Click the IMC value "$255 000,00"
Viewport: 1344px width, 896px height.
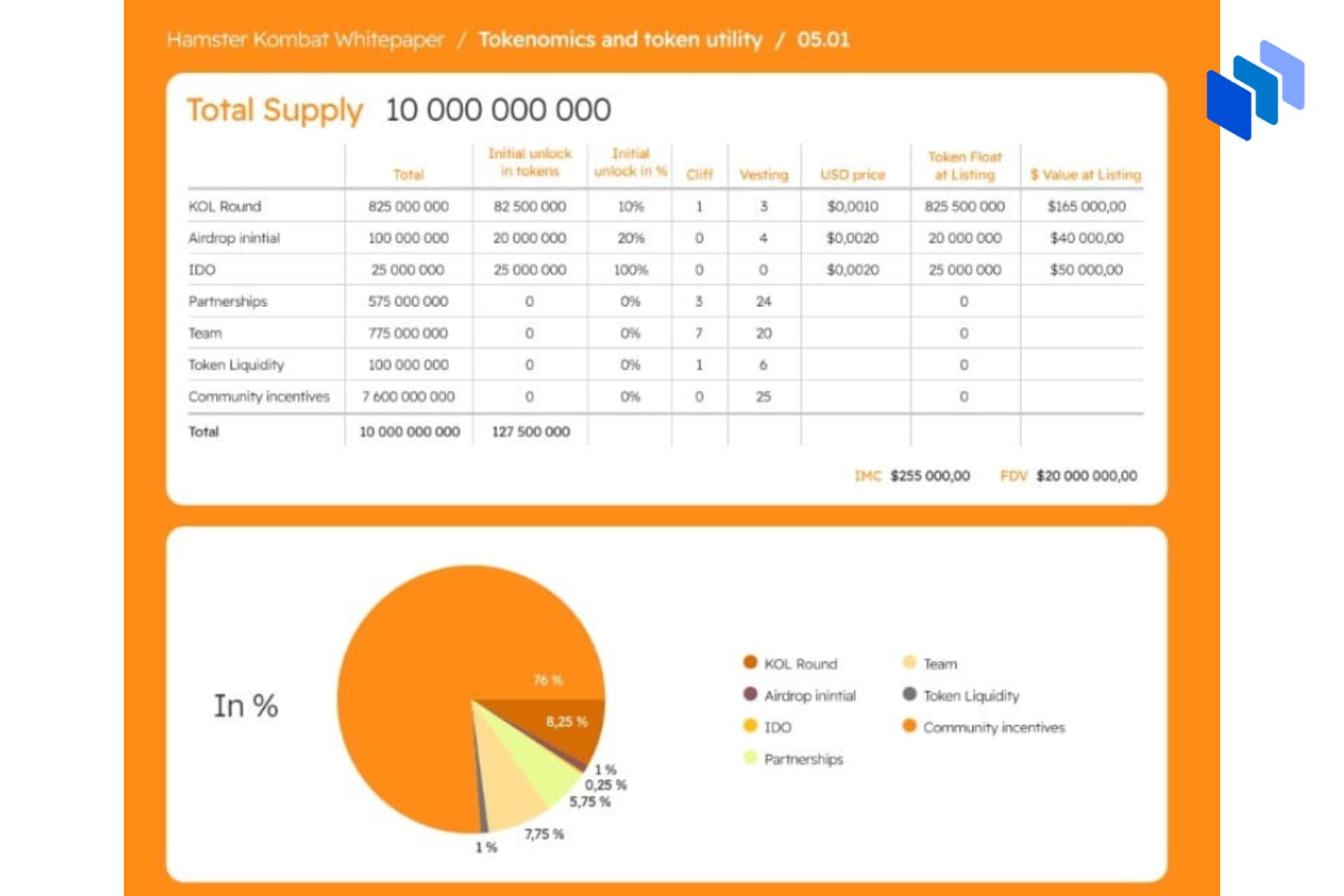click(x=930, y=476)
